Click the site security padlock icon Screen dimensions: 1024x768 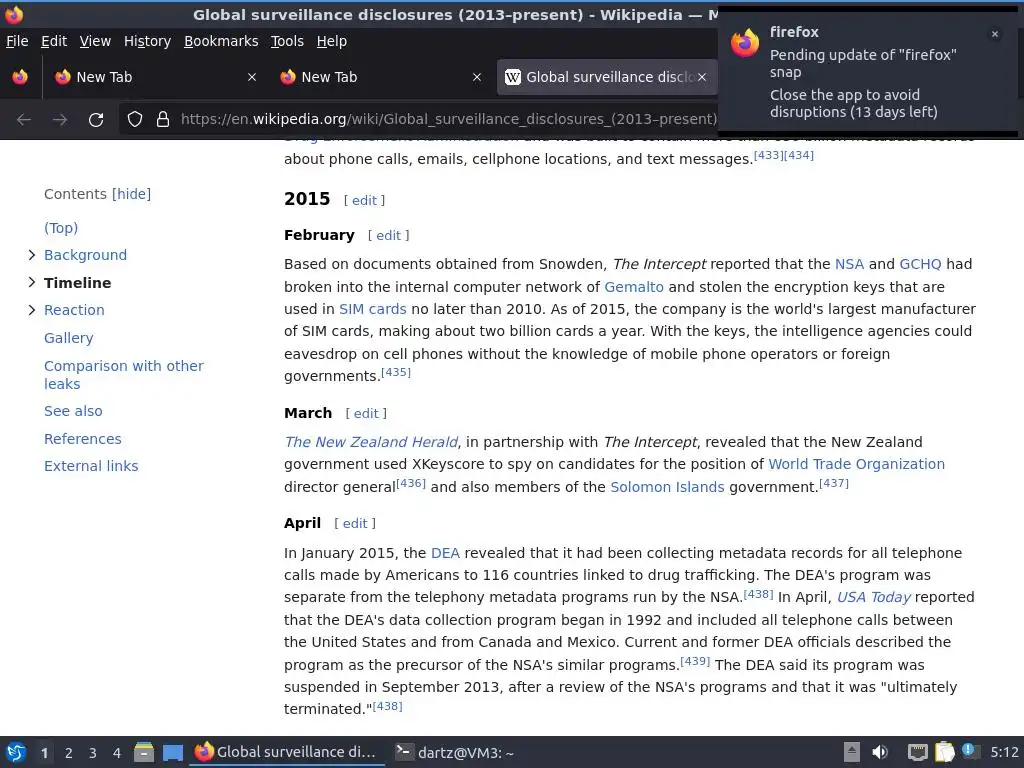pyautogui.click(x=163, y=120)
